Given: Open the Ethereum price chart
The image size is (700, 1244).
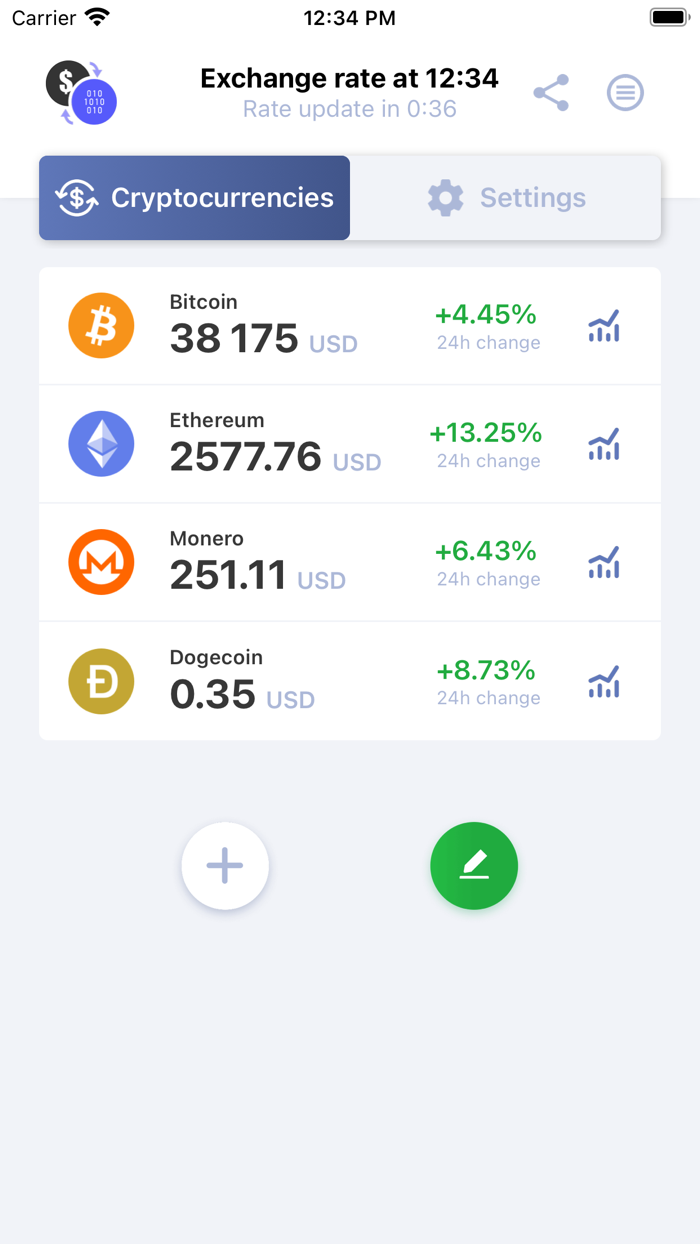Looking at the screenshot, I should click(603, 444).
